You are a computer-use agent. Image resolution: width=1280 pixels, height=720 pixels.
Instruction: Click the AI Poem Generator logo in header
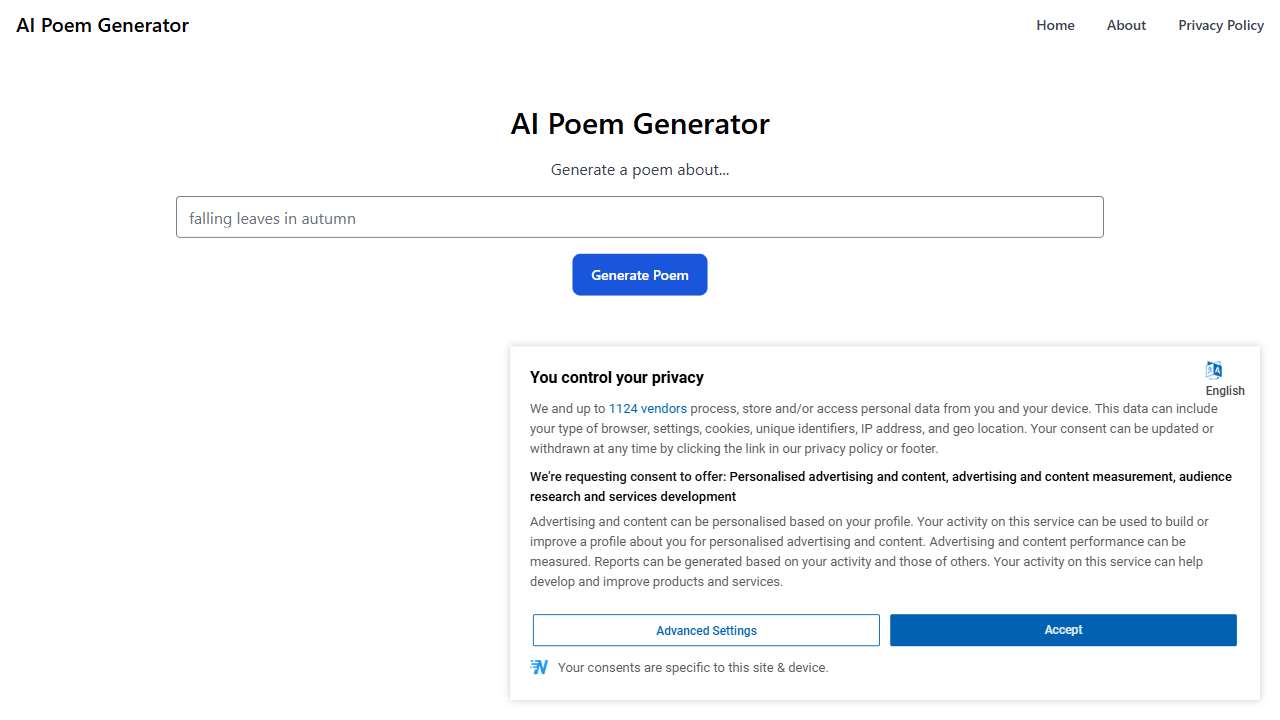tap(101, 25)
